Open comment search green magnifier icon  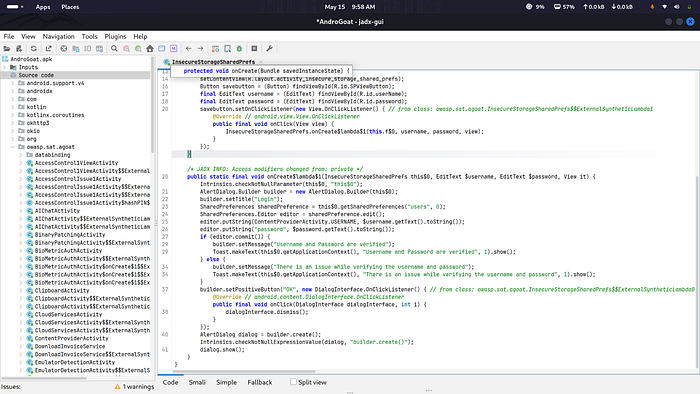click(x=138, y=49)
